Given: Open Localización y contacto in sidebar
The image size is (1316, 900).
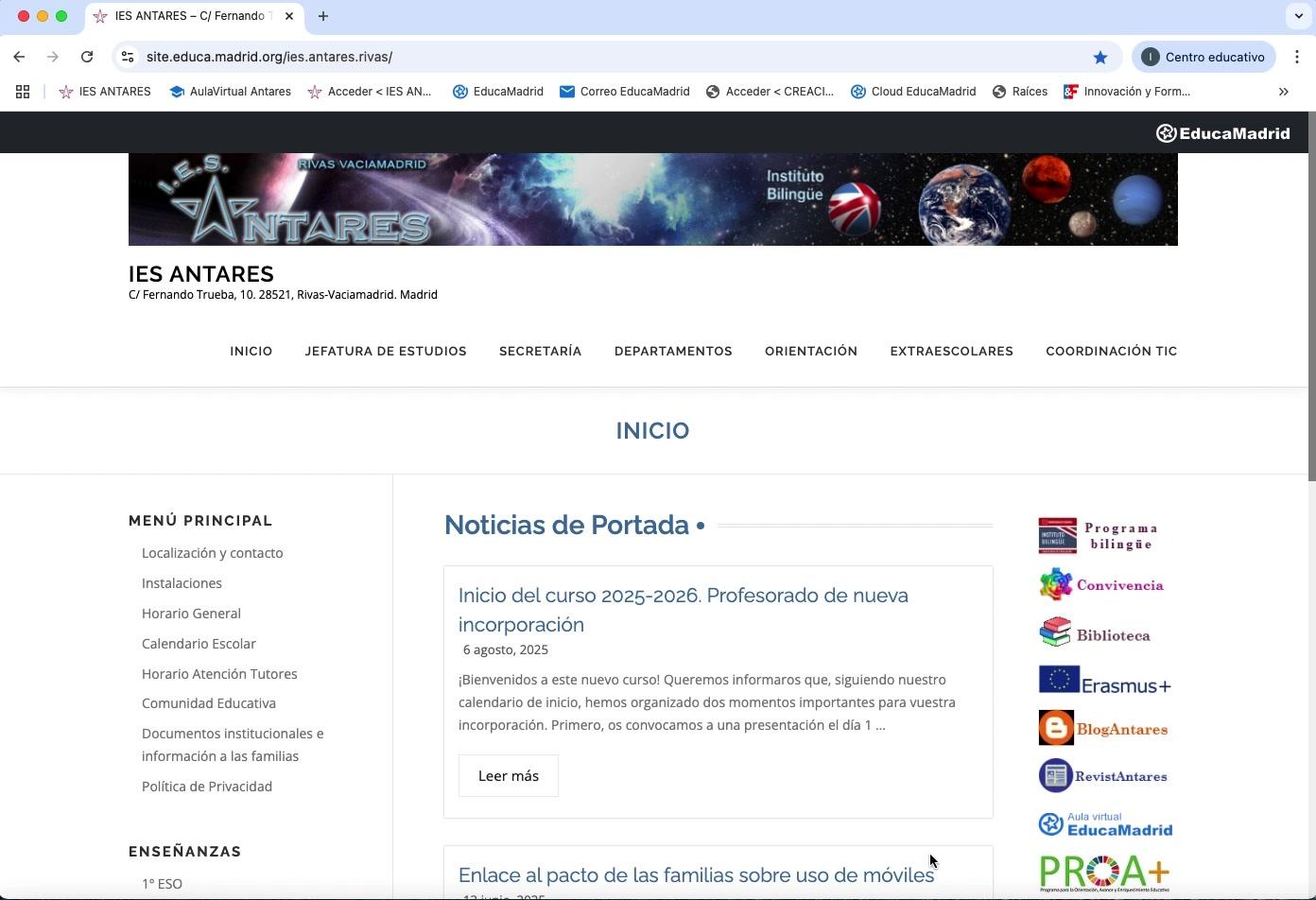Looking at the screenshot, I should point(213,553).
